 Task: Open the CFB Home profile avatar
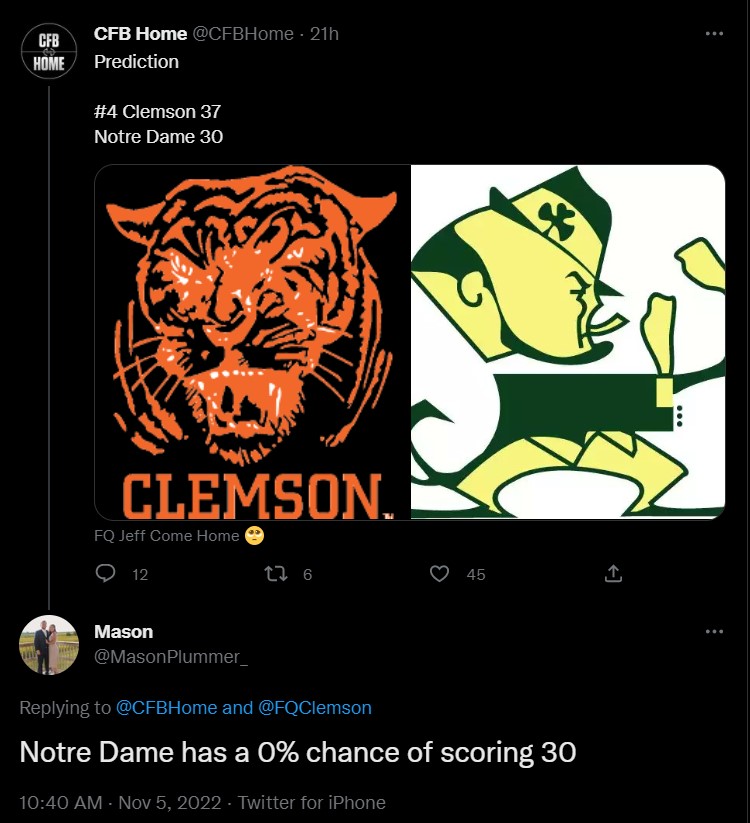49,49
